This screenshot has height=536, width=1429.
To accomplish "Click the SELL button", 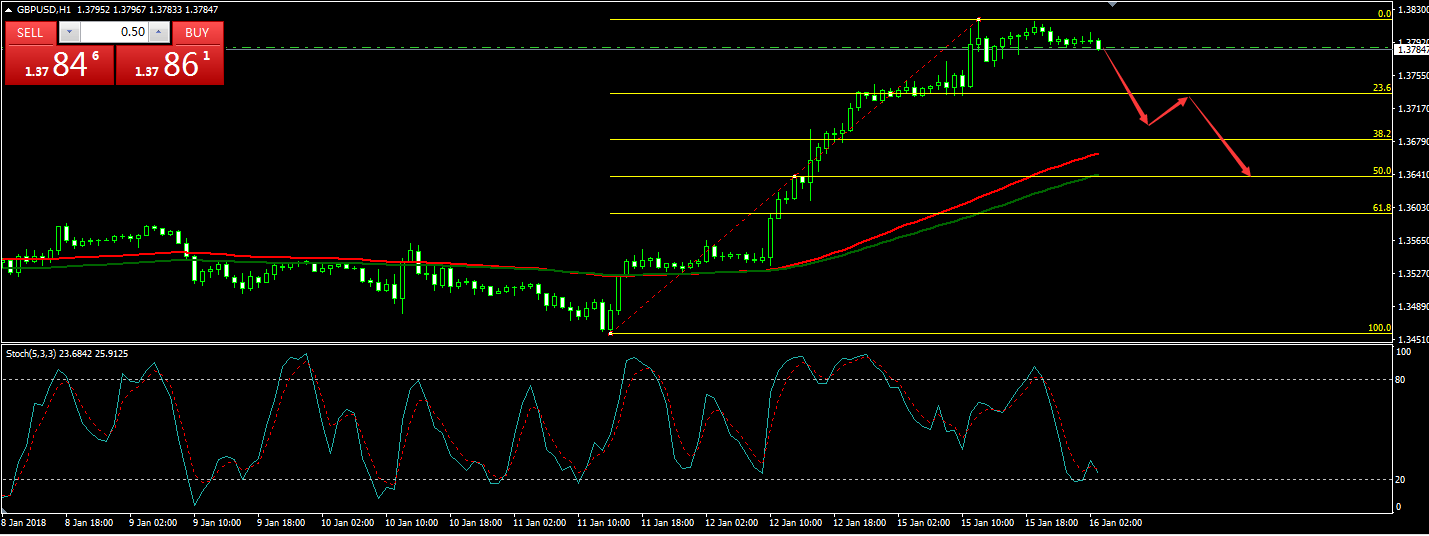I will [x=31, y=32].
